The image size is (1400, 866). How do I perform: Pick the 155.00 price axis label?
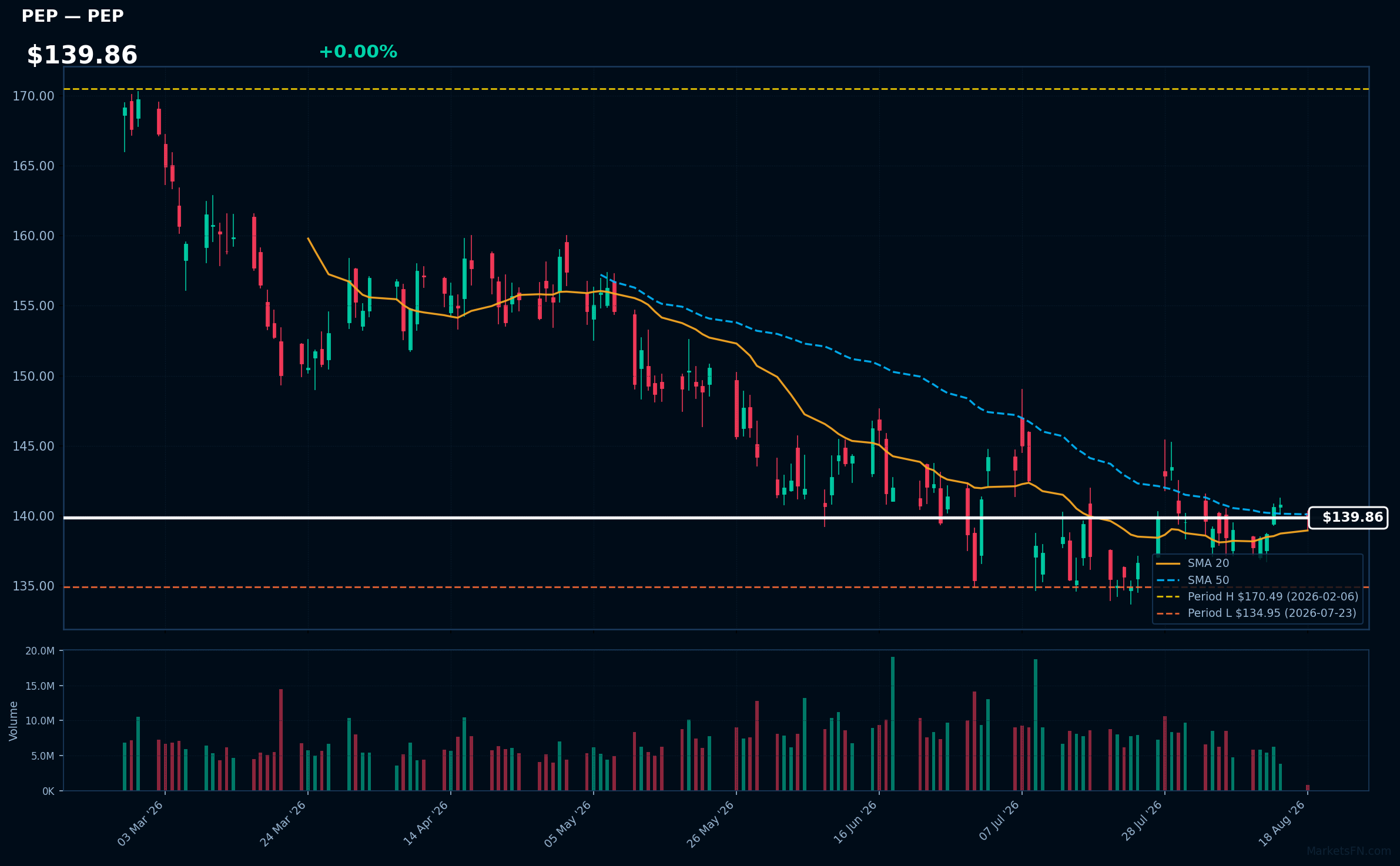point(34,306)
